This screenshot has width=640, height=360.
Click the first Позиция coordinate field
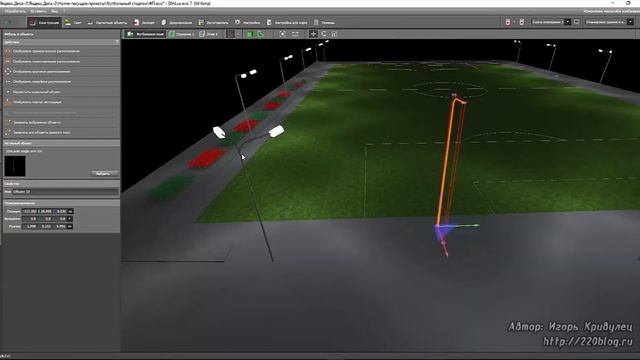[x=30, y=211]
